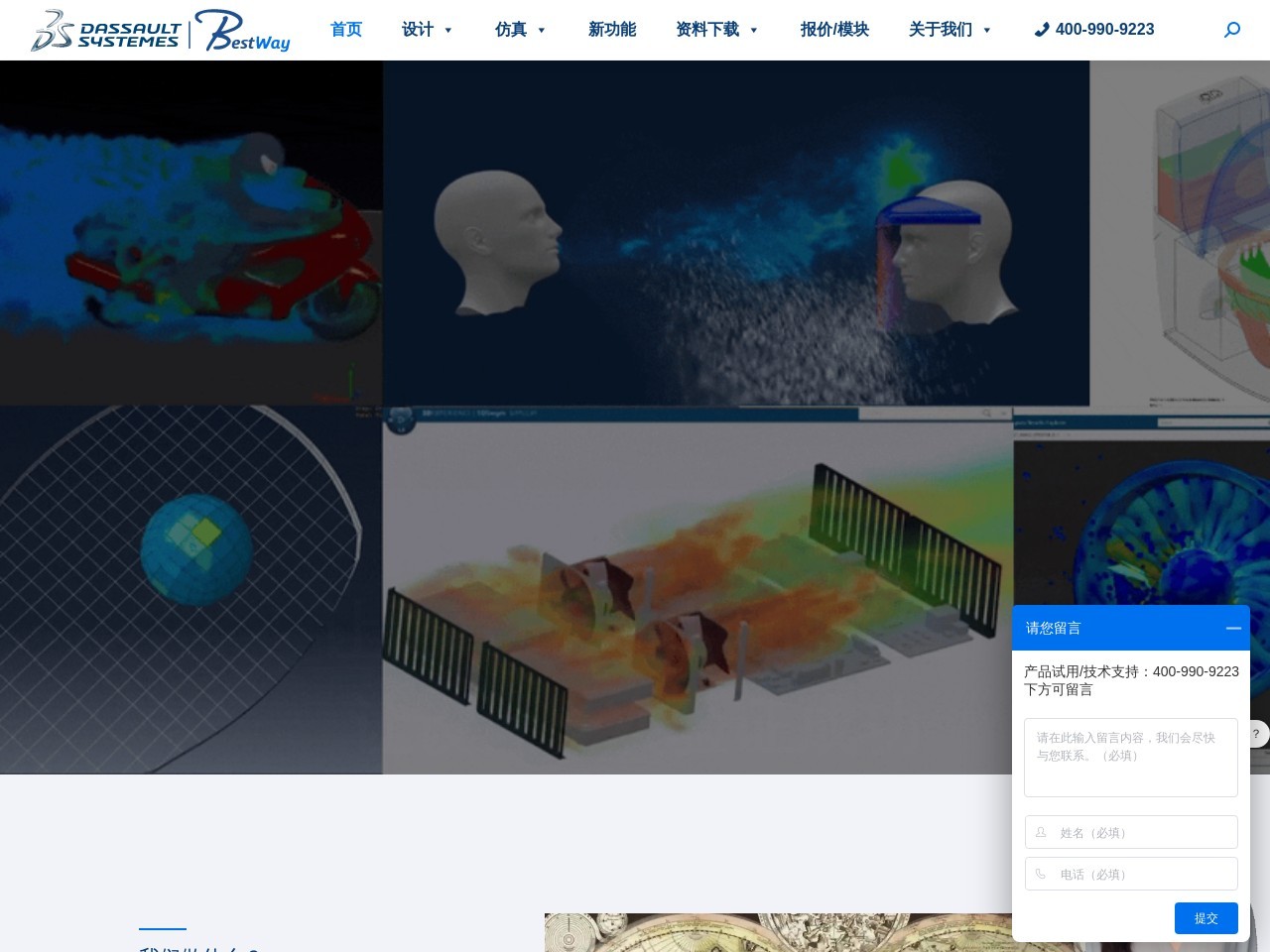Image resolution: width=1270 pixels, height=952 pixels.
Task: Click the person icon in the 姓名 field
Action: tap(1041, 833)
